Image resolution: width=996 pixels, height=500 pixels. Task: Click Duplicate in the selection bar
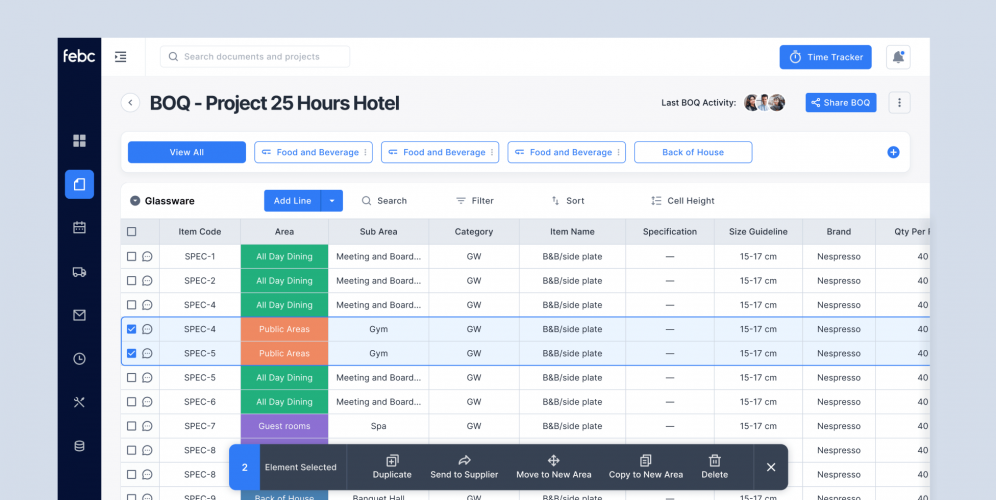point(392,466)
